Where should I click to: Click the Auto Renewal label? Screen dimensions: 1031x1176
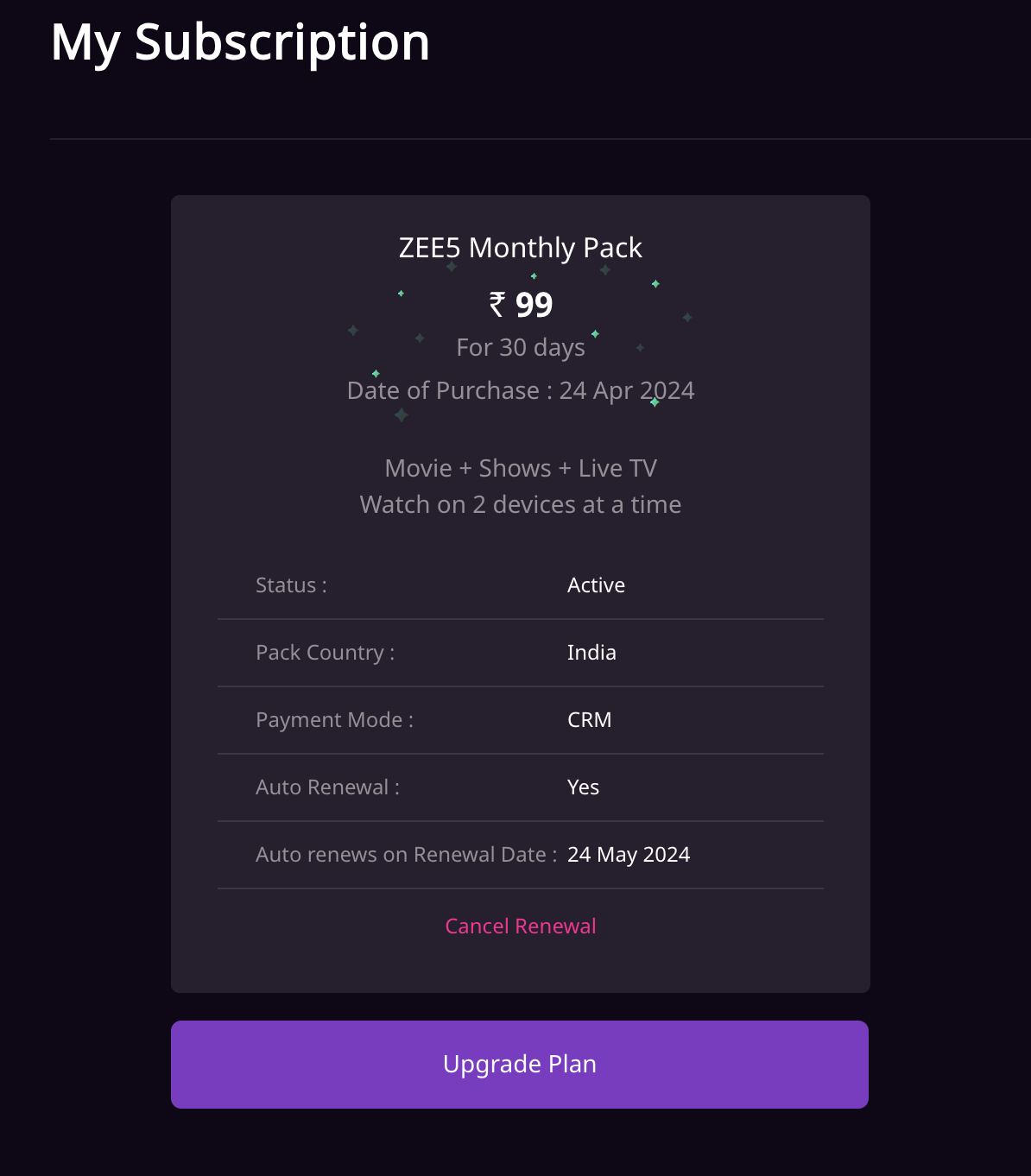tap(327, 787)
